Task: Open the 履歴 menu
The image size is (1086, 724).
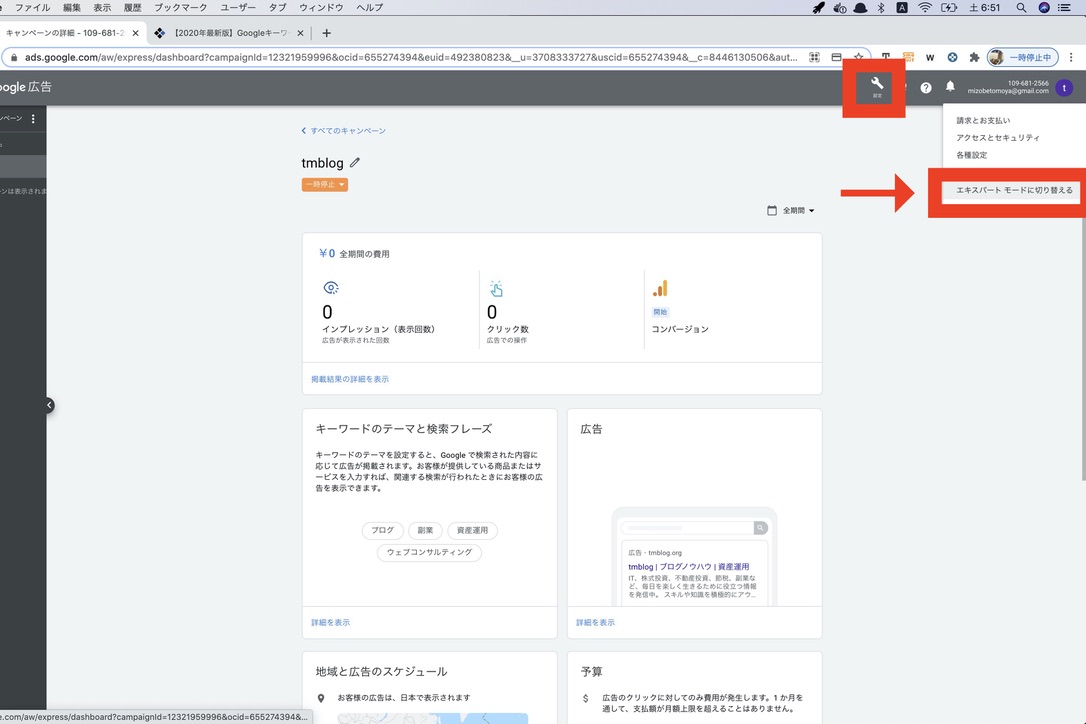Action: point(132,8)
